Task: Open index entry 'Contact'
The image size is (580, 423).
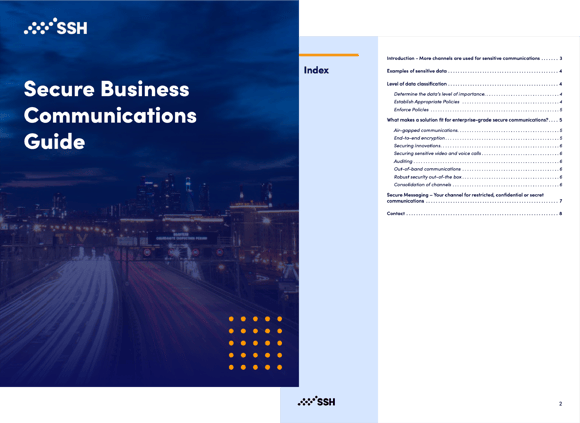Action: (475, 214)
